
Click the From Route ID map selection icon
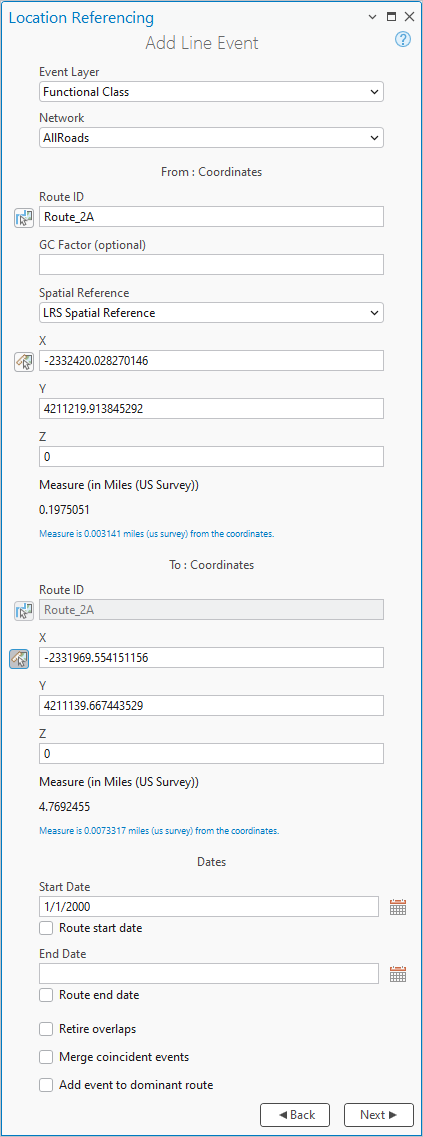point(24,217)
